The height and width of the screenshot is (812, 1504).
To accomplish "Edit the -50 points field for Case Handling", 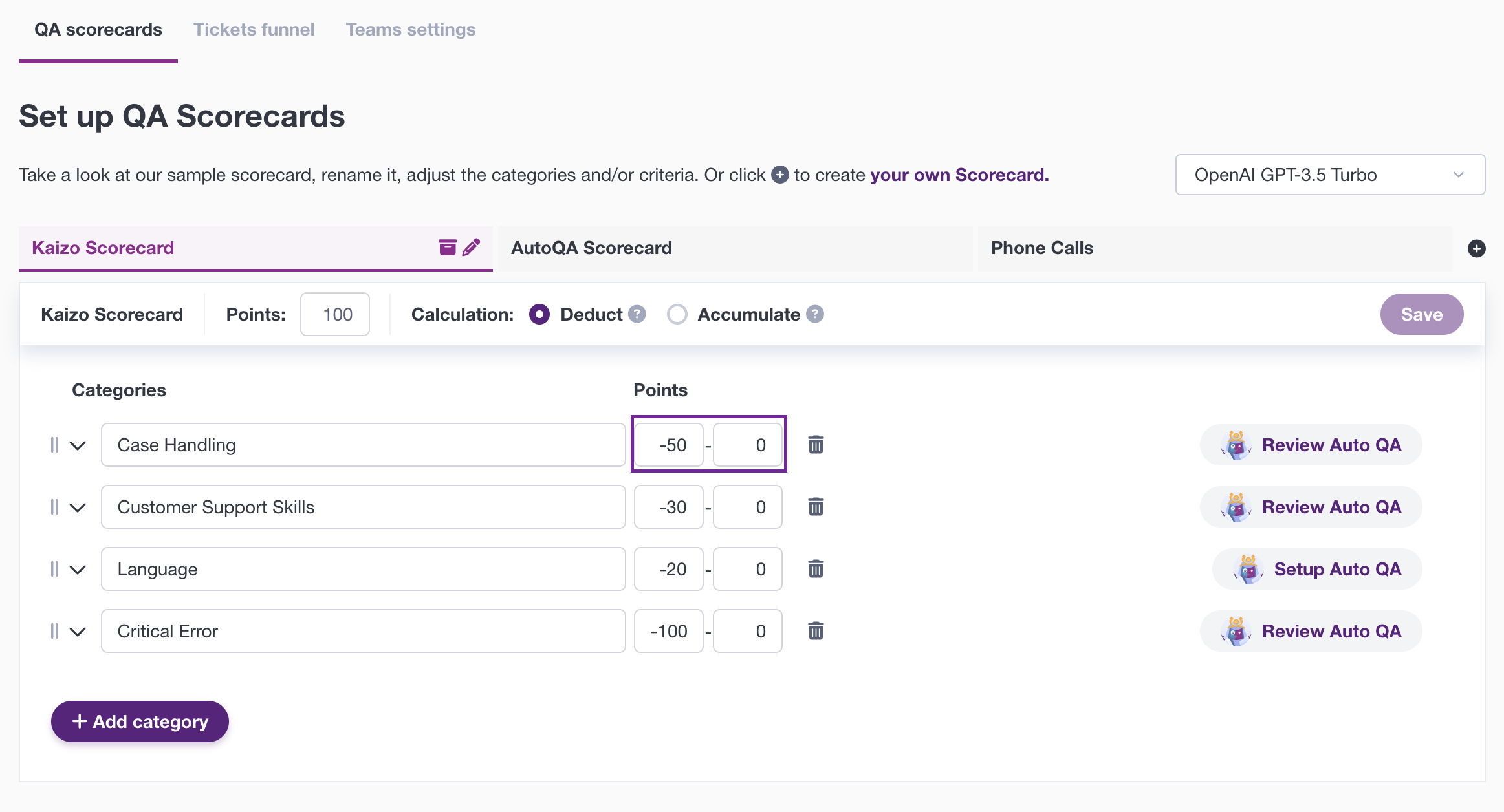I will (x=669, y=445).
